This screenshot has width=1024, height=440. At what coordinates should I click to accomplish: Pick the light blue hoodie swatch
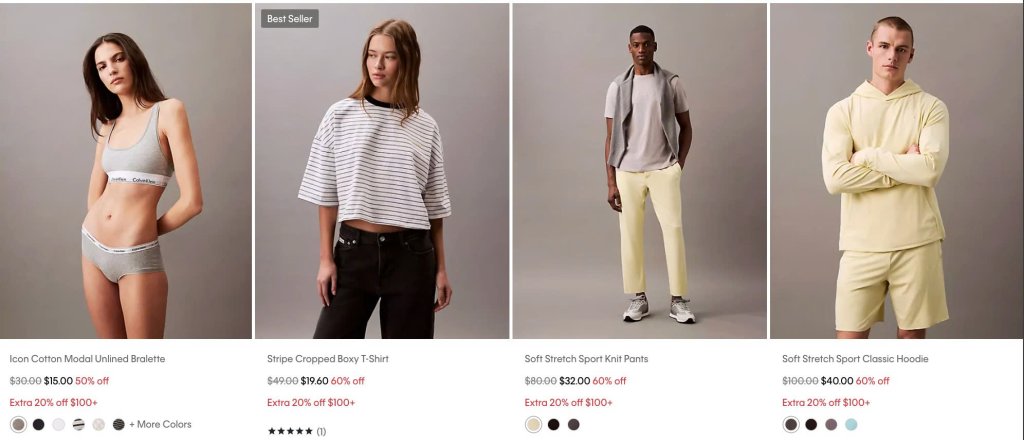click(x=851, y=424)
